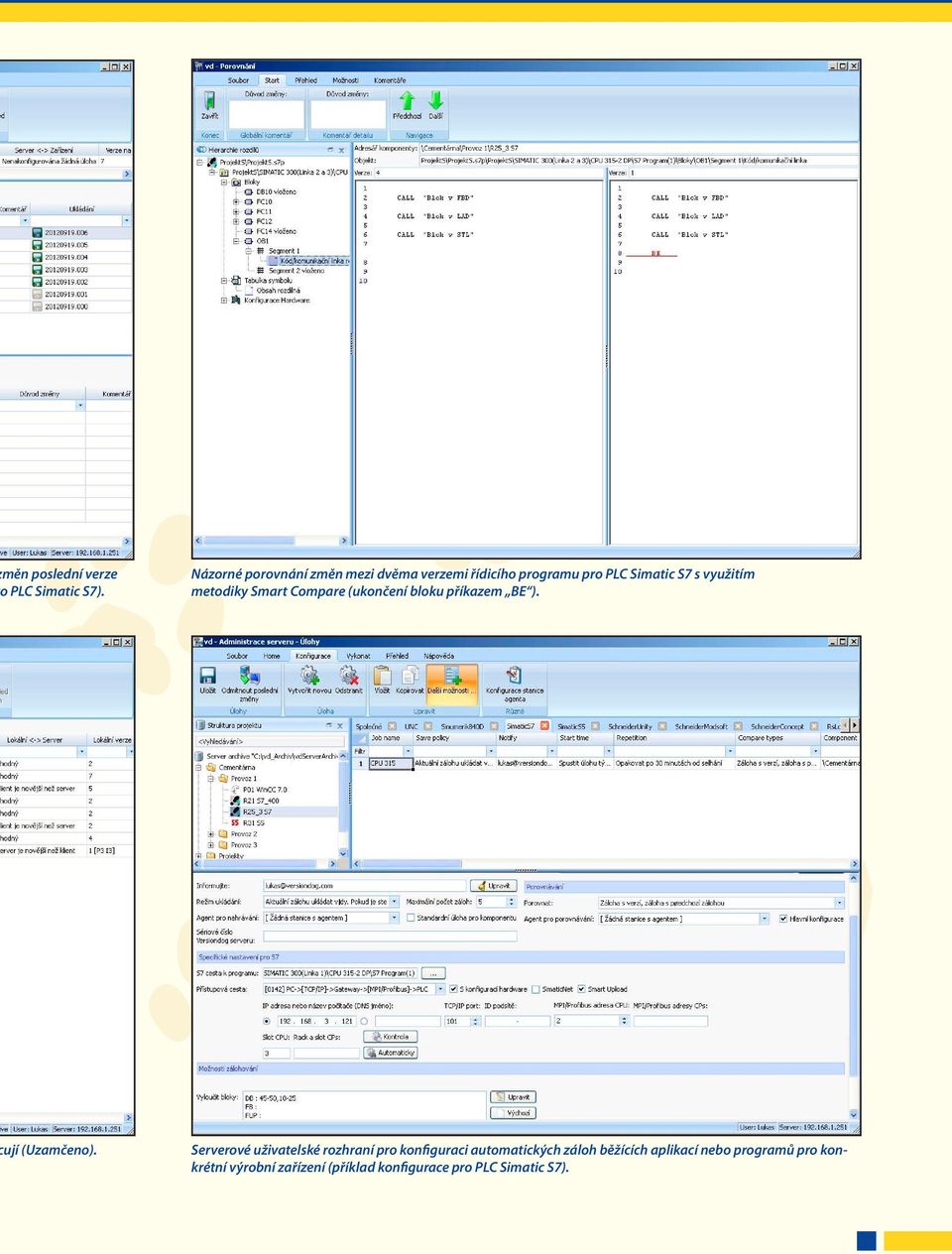The height and width of the screenshot is (1254, 952).
Task: Pin the Hierarchie rozdílů panel
Action: point(330,150)
